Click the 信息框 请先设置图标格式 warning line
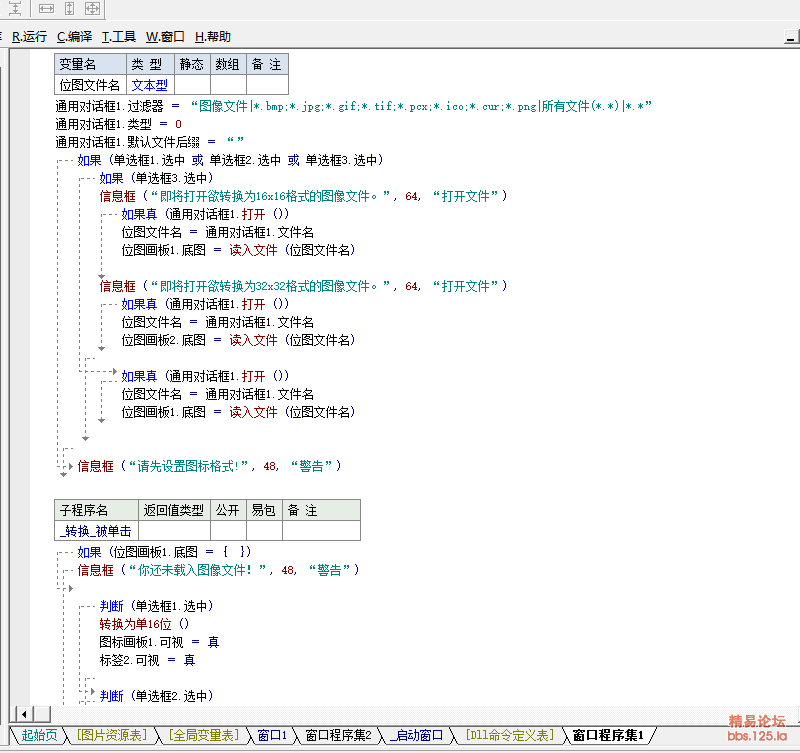The height and width of the screenshot is (753, 800). pyautogui.click(x=209, y=466)
